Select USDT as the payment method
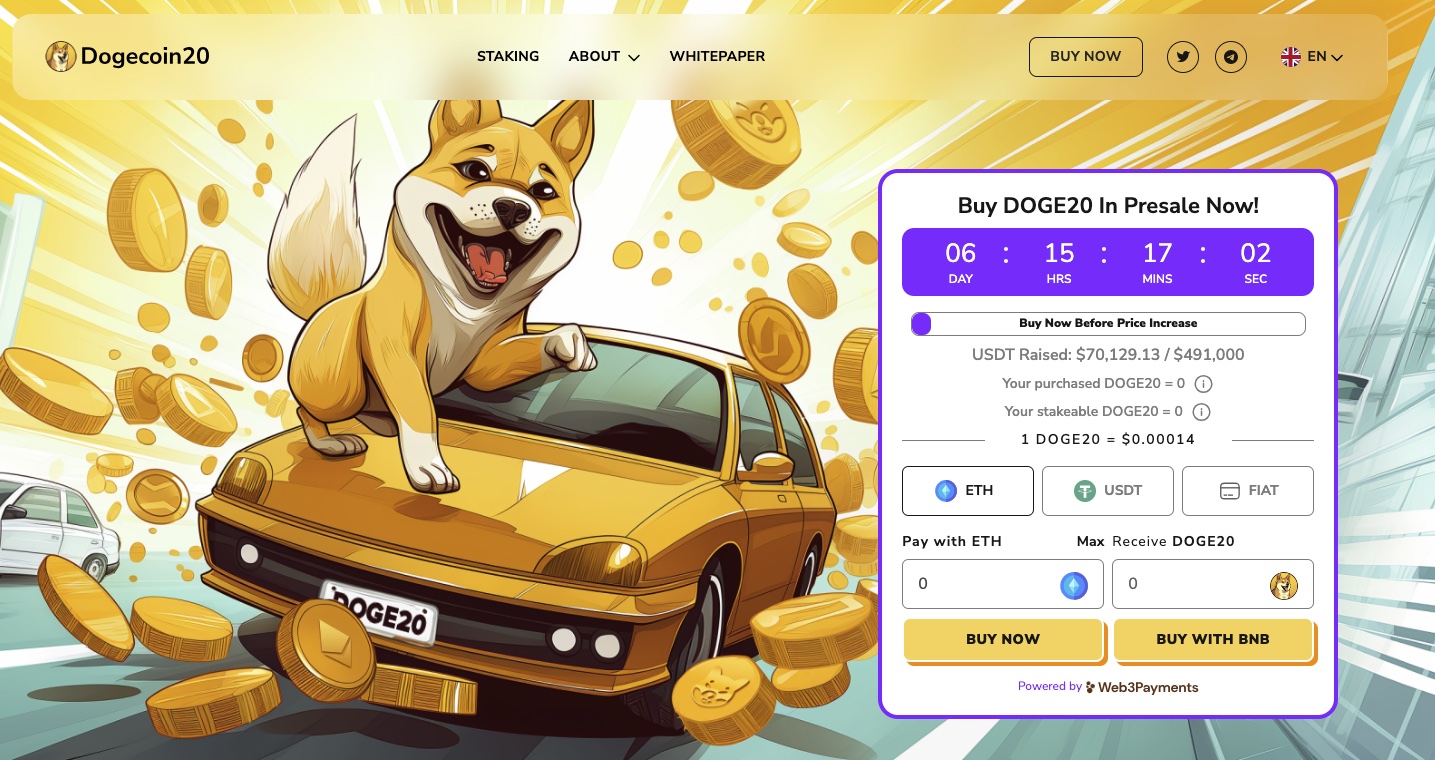Viewport: 1435px width, 760px height. [1108, 491]
